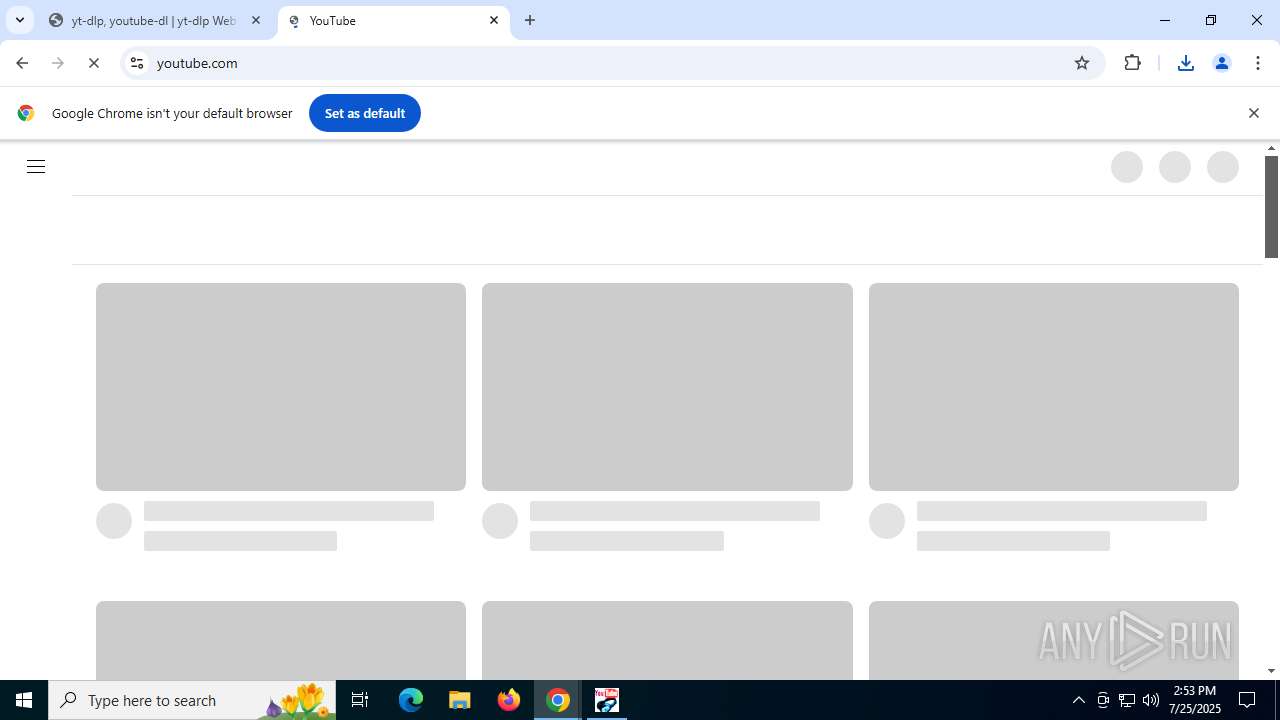
Task: Open File Explorer from the taskbar
Action: [460, 700]
